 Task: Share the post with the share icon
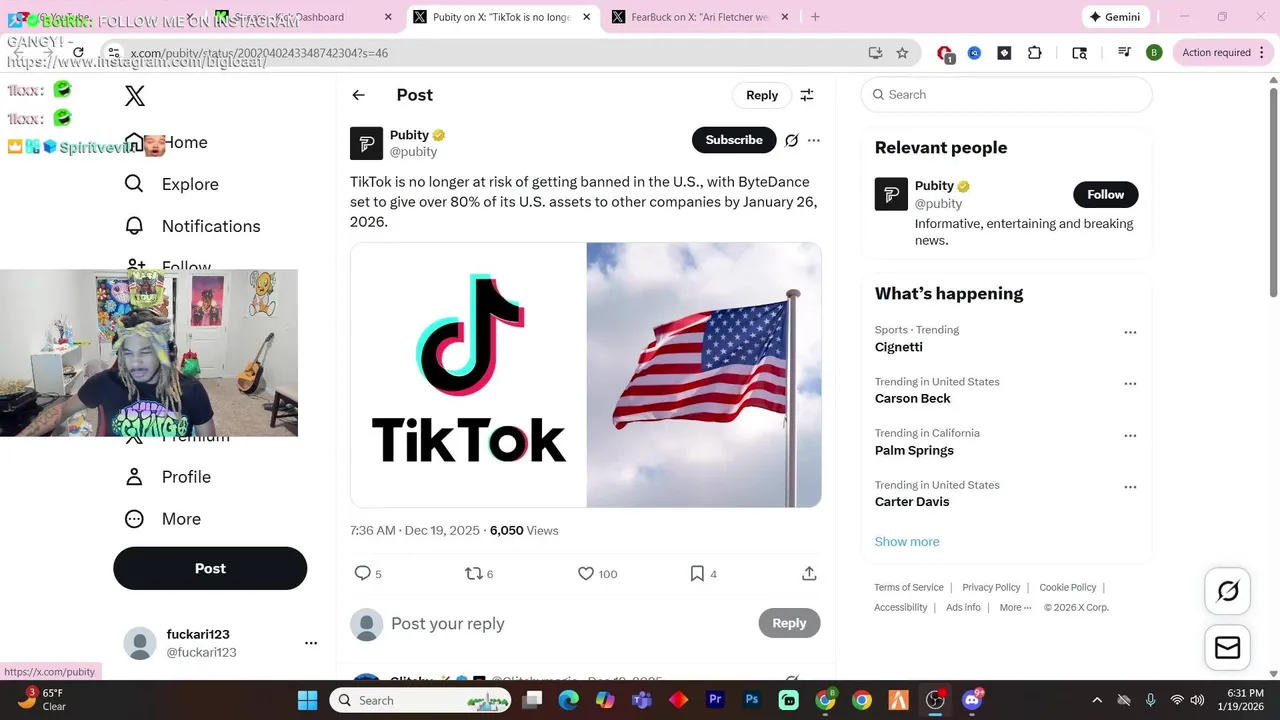coord(809,573)
